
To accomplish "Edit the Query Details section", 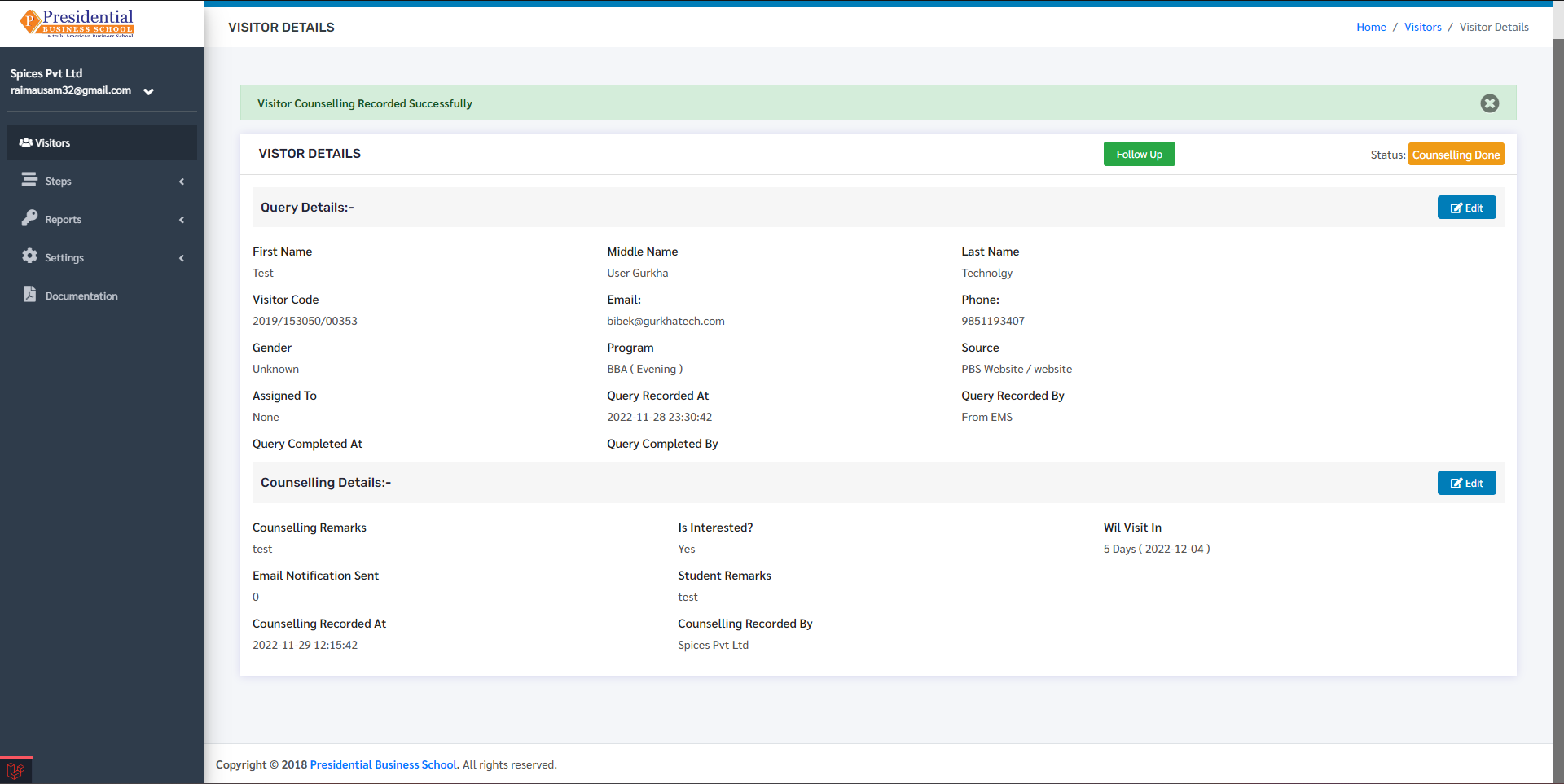I will point(1466,208).
